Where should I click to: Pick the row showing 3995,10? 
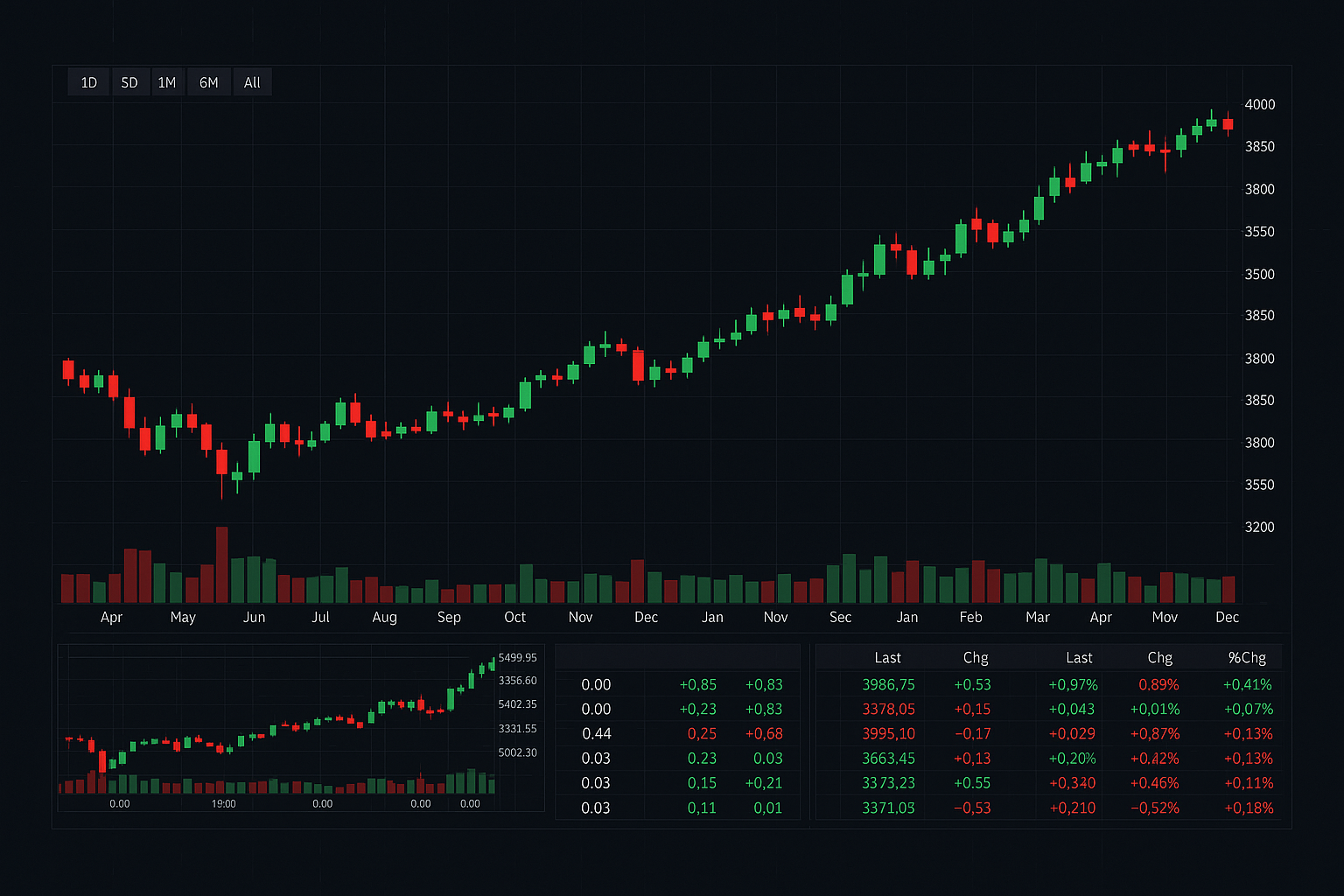[888, 734]
